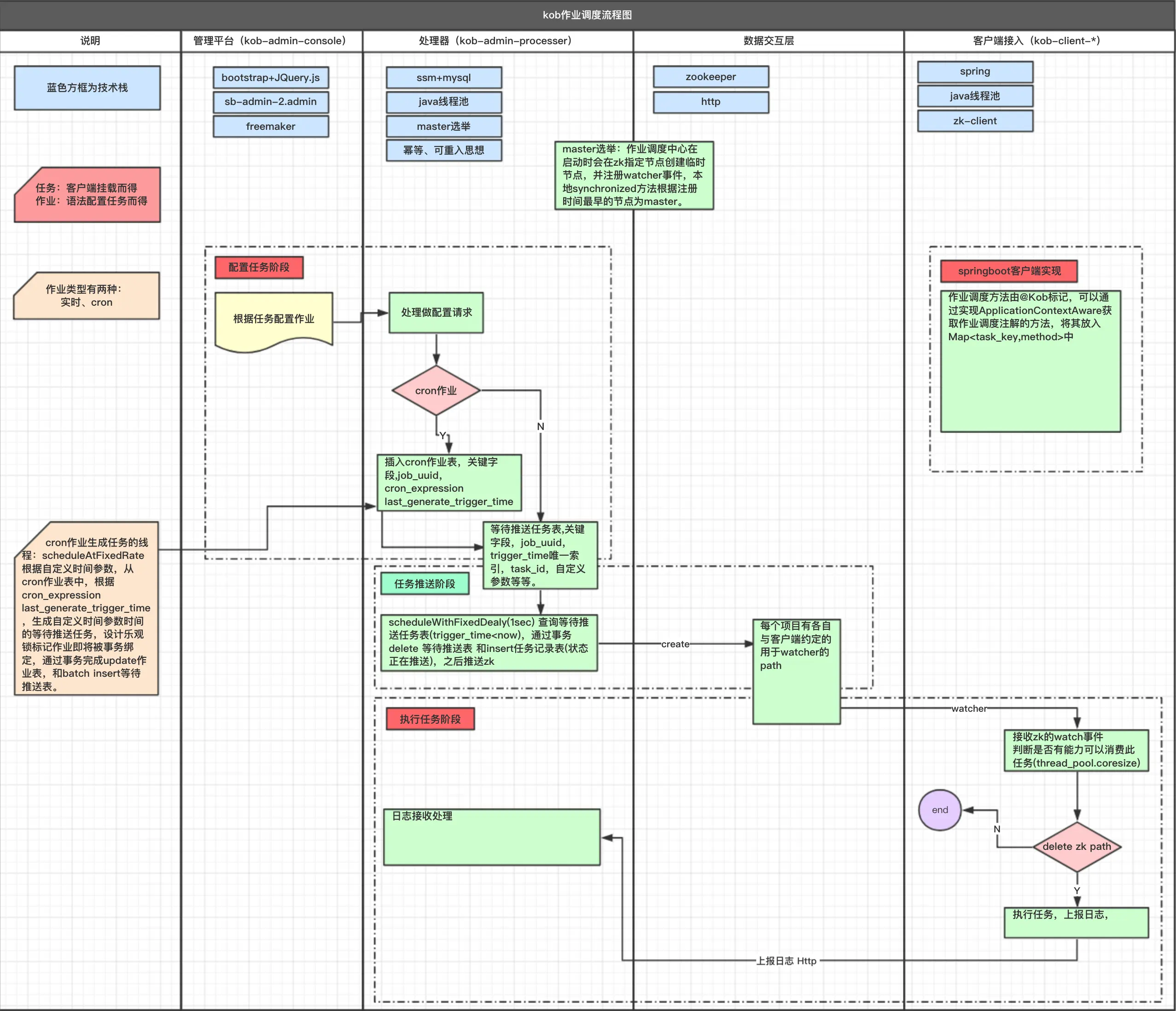Select the cron作业 decision diamond
Screen dimensions: 1176x1011
[x=436, y=390]
